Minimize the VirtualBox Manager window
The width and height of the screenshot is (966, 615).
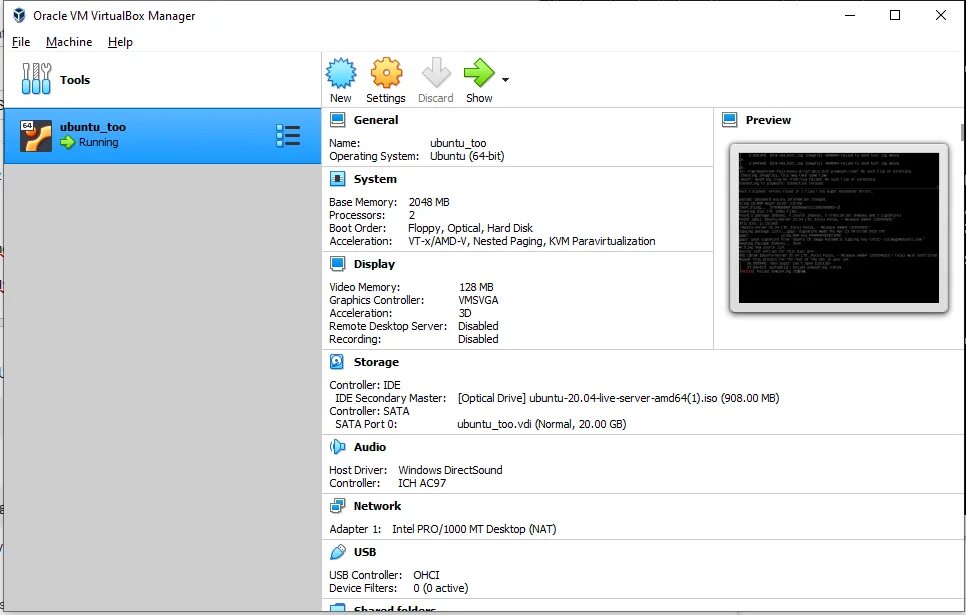(850, 15)
